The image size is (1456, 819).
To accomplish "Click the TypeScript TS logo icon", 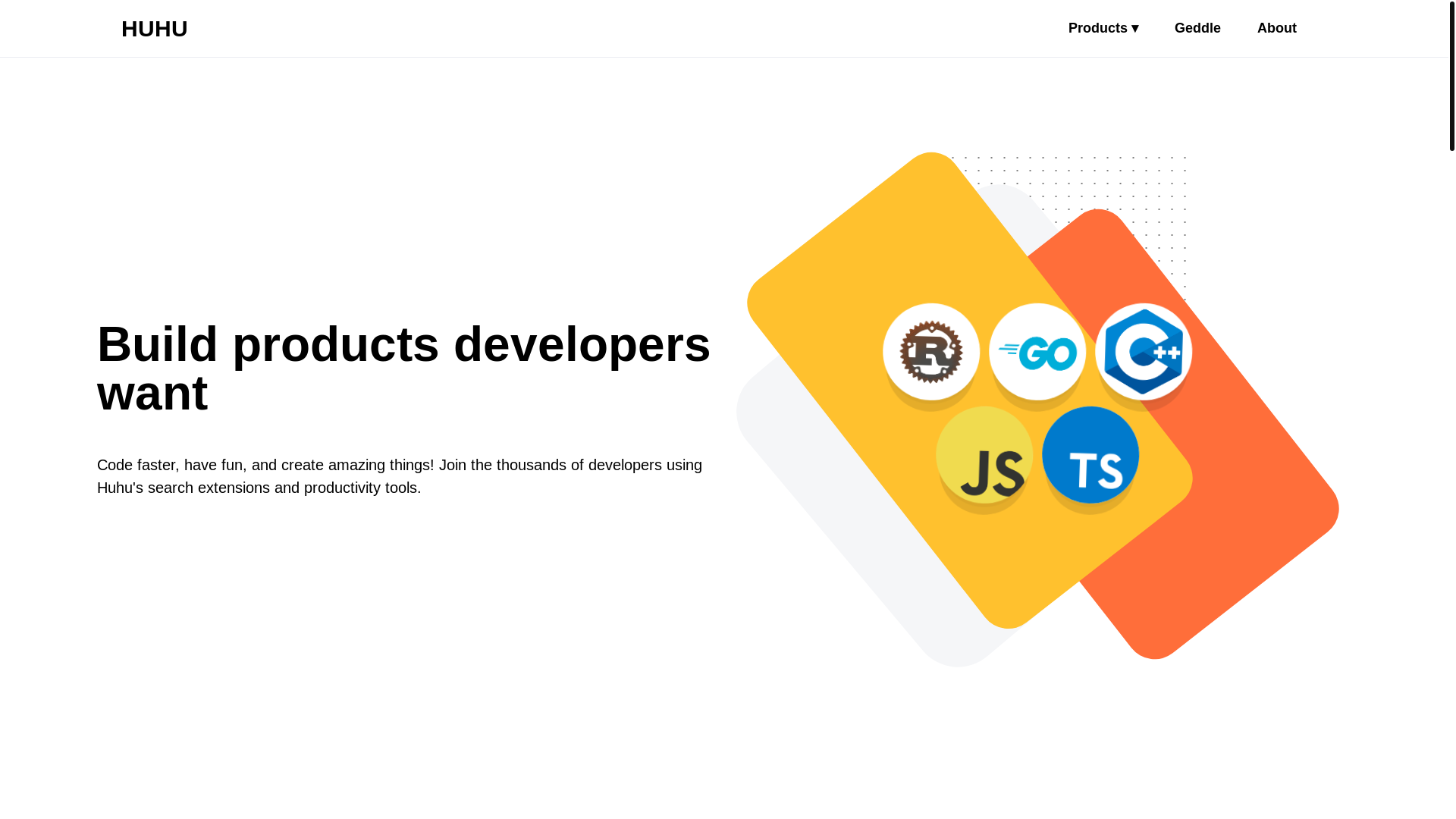I will pyautogui.click(x=1090, y=455).
